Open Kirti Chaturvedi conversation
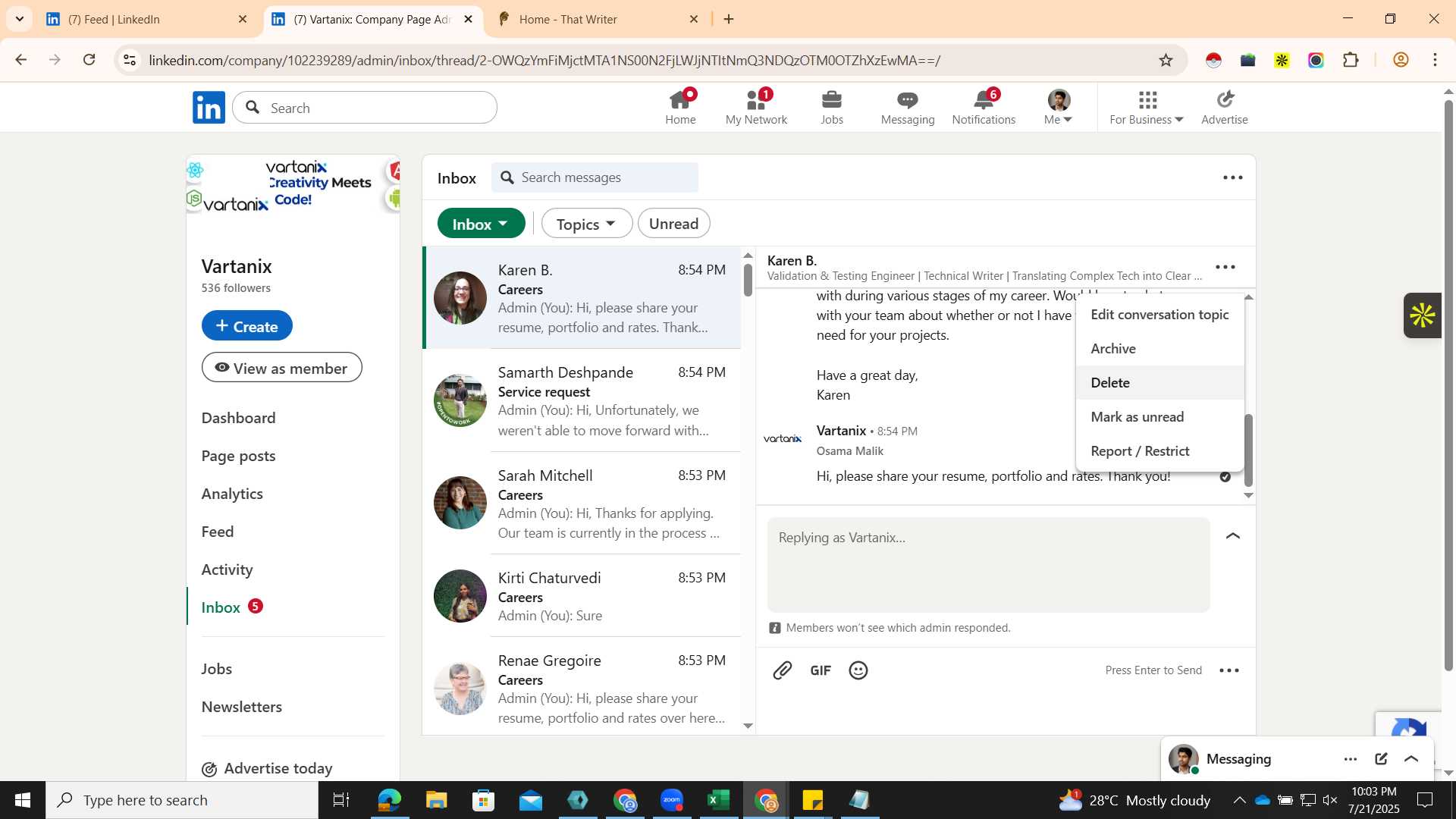Viewport: 1456px width, 819px height. [x=582, y=595]
